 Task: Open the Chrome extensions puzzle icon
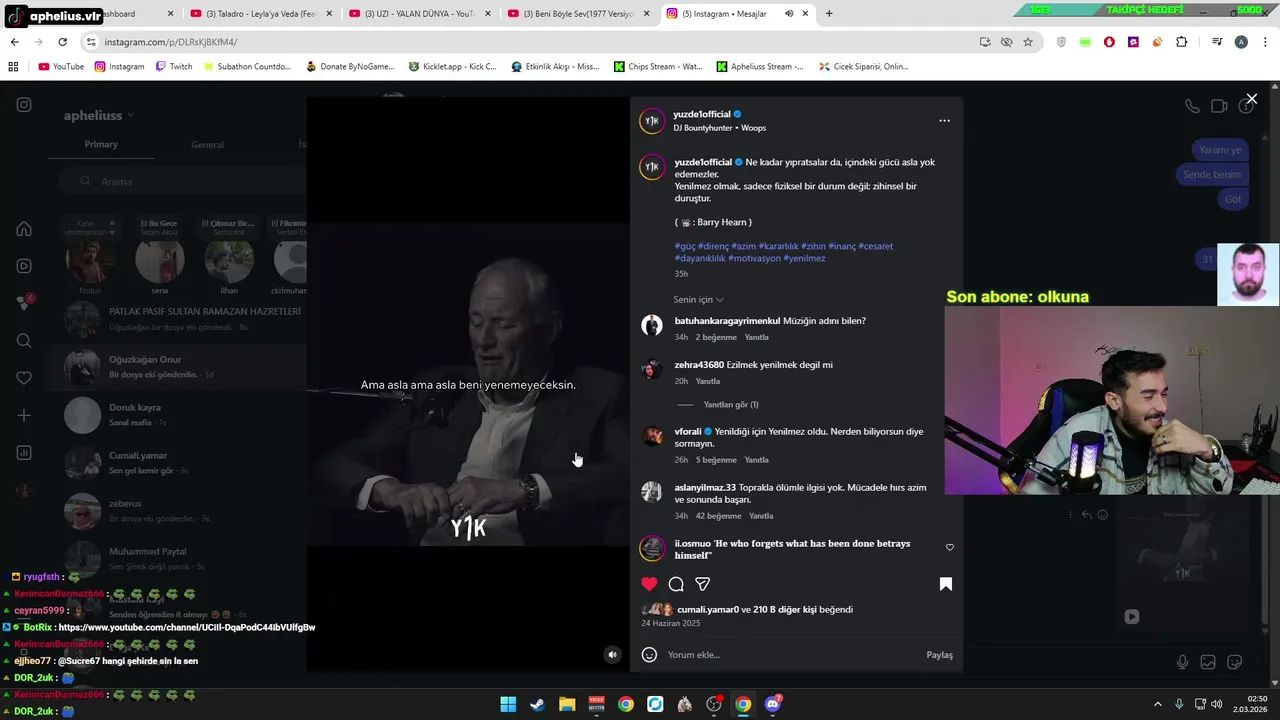[1181, 42]
